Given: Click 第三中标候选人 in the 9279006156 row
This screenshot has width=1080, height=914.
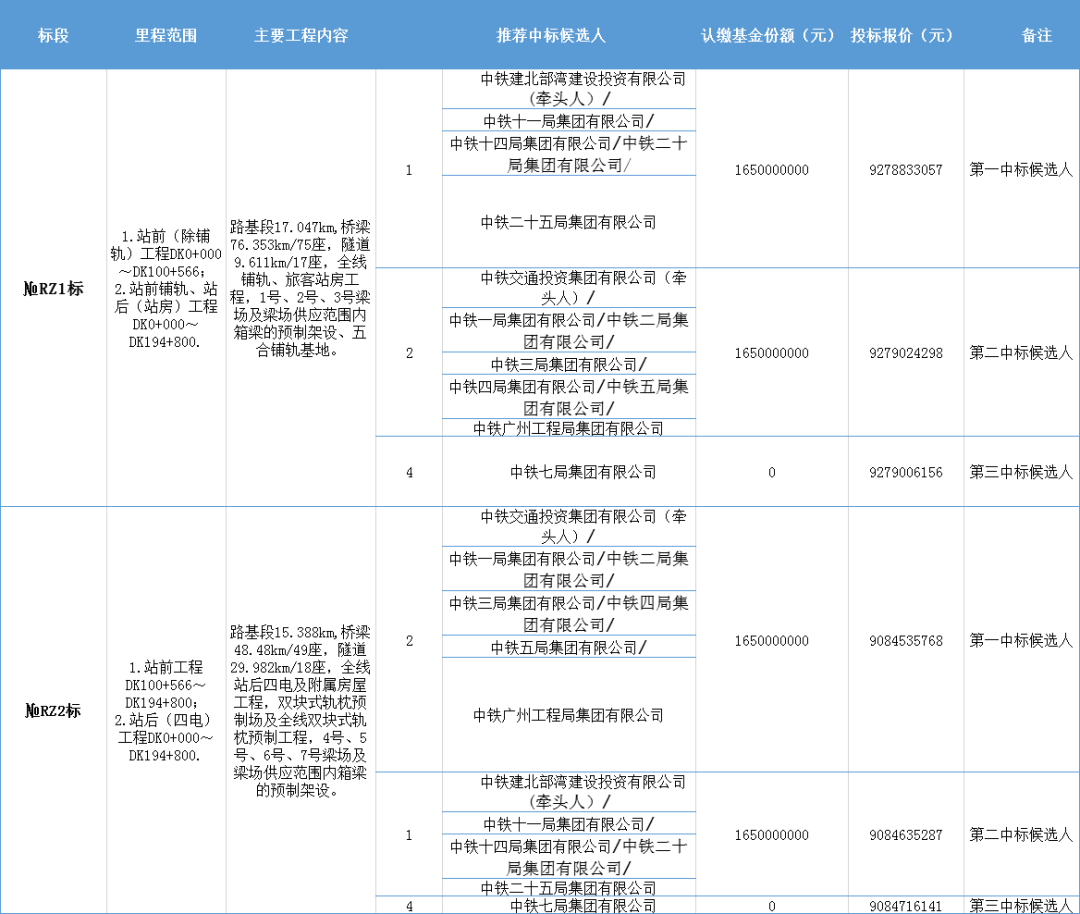Looking at the screenshot, I should [1021, 472].
